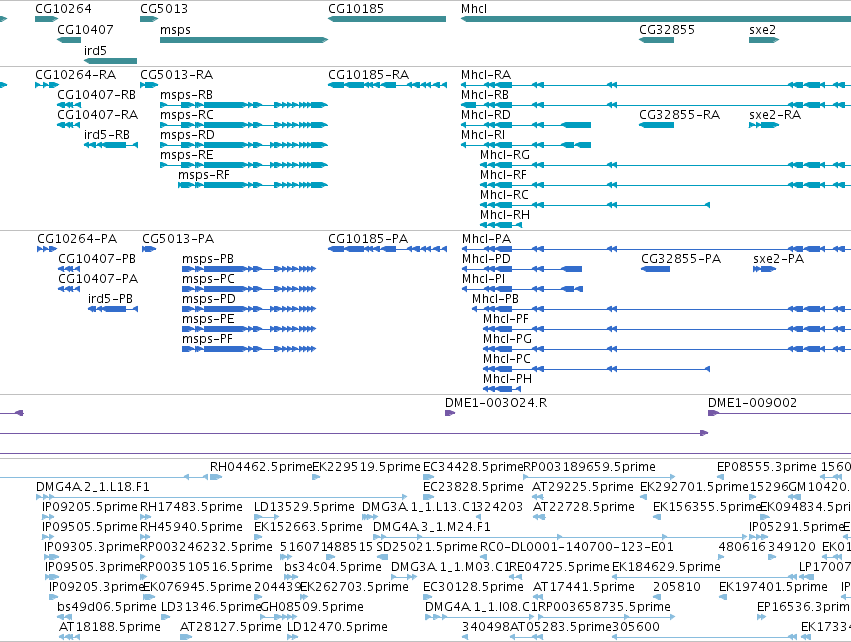Select protein CG10407-PB
Screen dimensions: 851x642
point(69,269)
